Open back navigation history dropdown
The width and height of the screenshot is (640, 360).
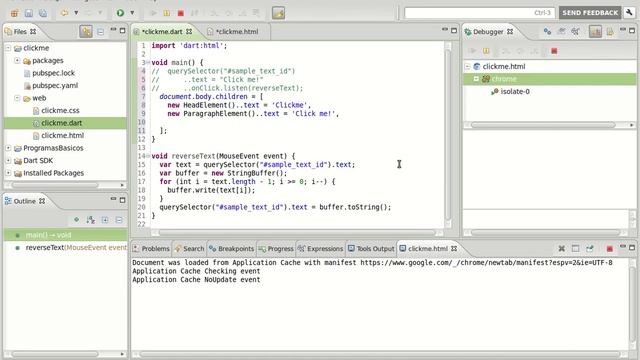(76, 13)
